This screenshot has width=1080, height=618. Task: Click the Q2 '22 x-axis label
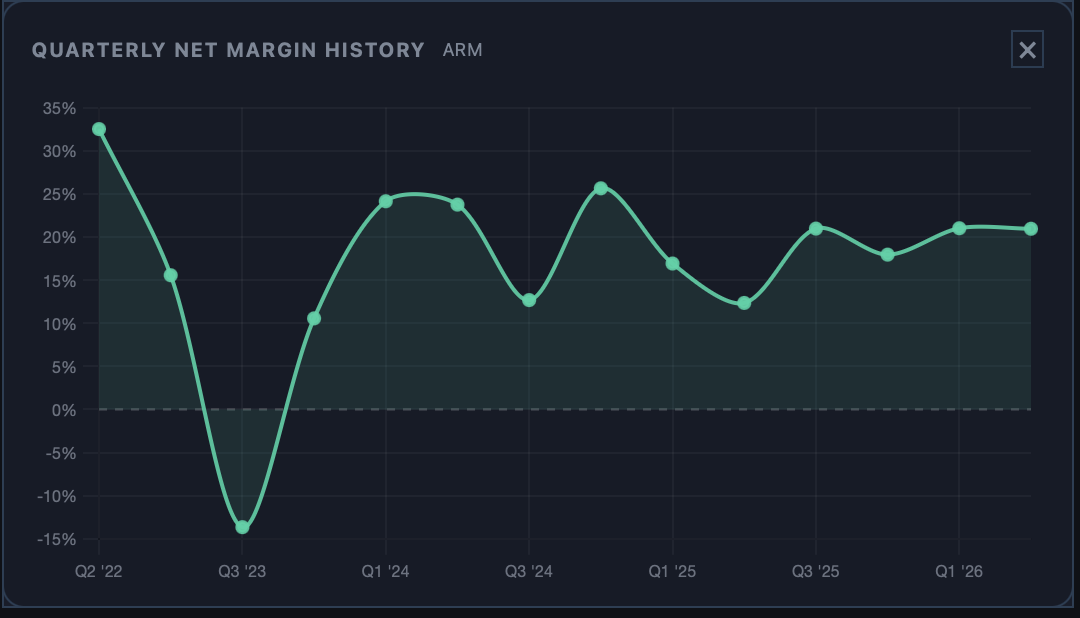click(98, 571)
